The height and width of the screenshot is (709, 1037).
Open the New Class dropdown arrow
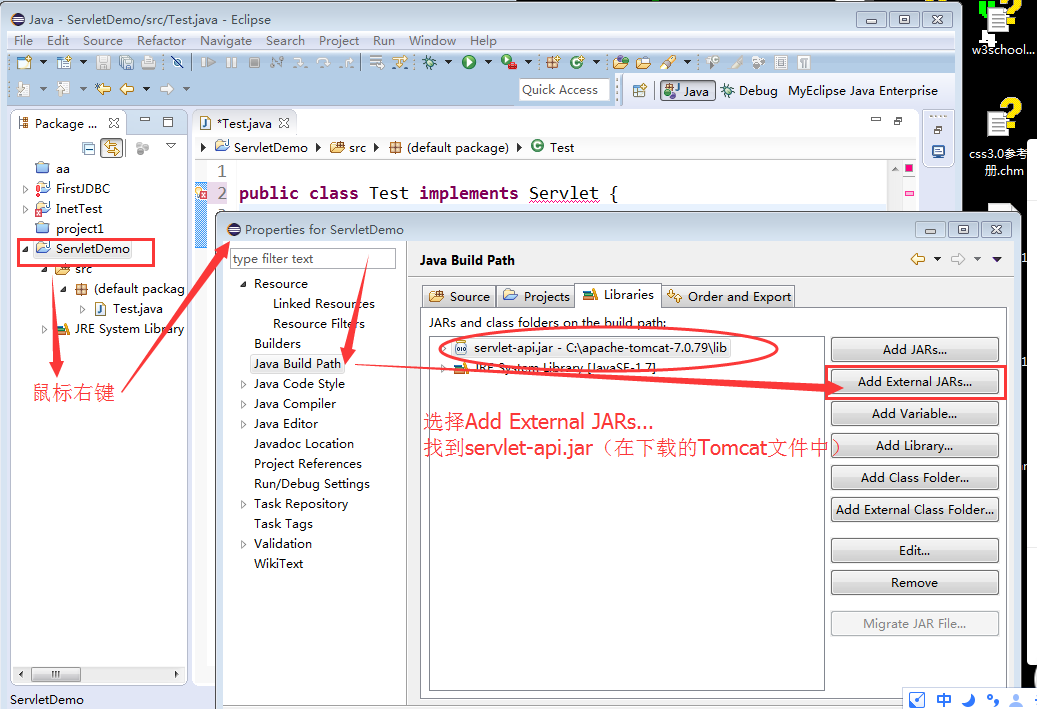596,63
